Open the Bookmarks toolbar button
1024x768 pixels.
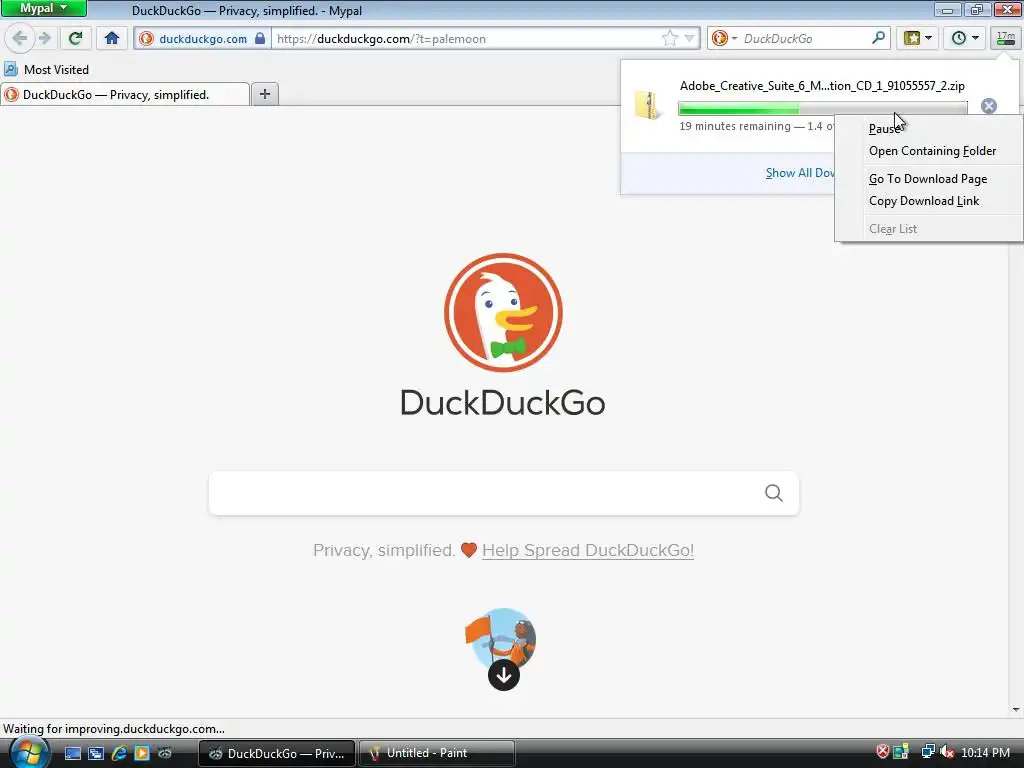912,39
